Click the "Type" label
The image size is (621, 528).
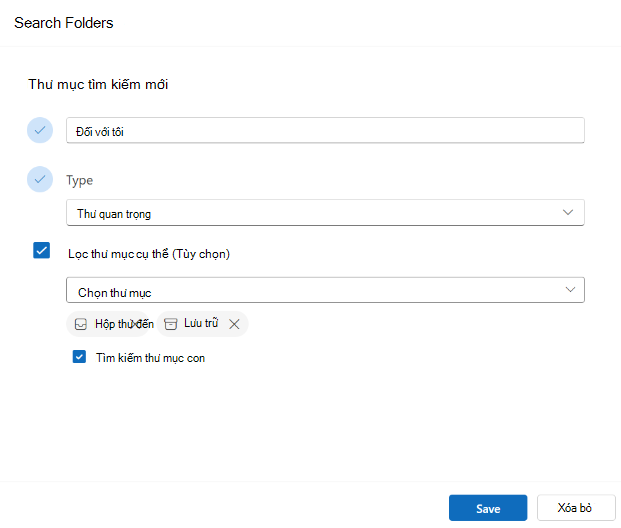coord(80,181)
